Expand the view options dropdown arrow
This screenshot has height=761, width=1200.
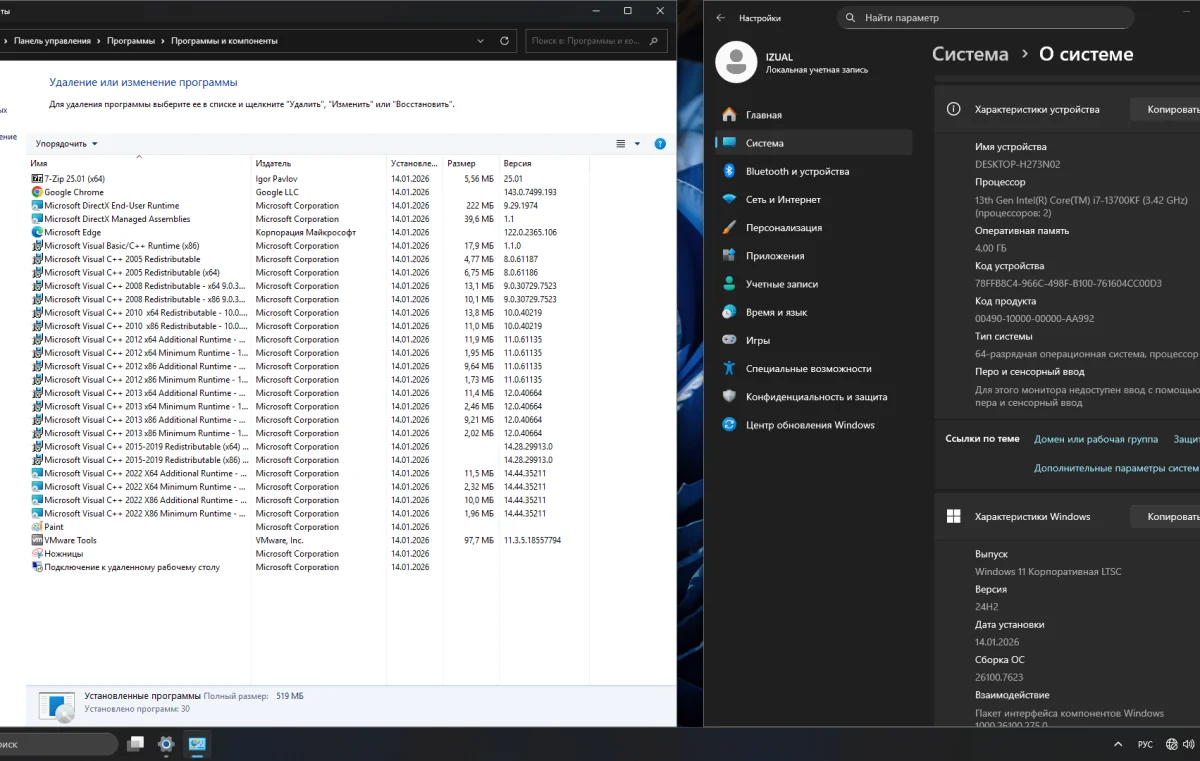[x=638, y=144]
